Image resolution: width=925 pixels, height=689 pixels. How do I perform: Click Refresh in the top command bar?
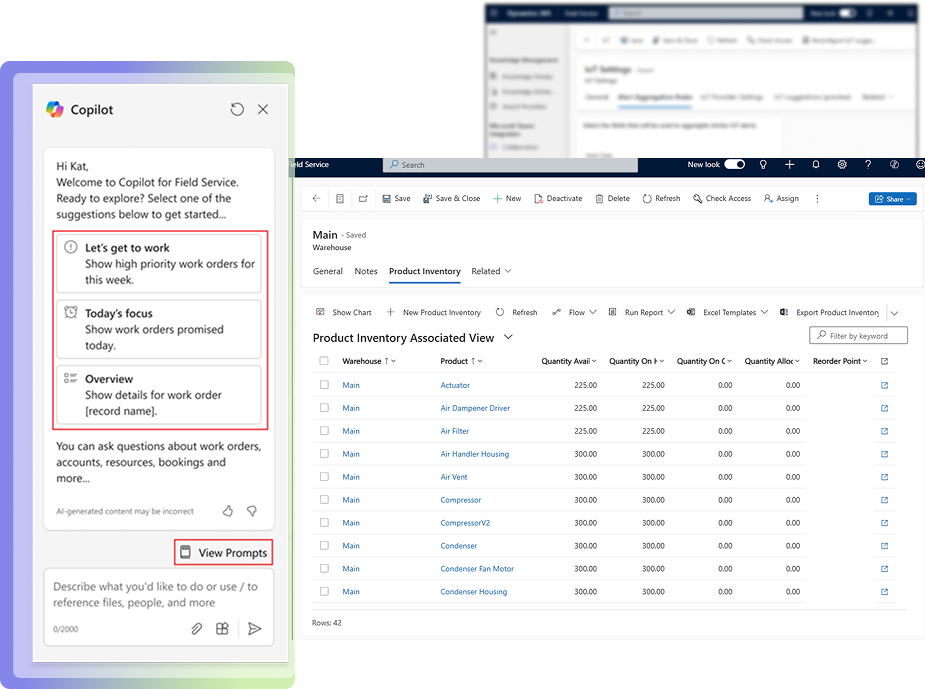click(661, 199)
